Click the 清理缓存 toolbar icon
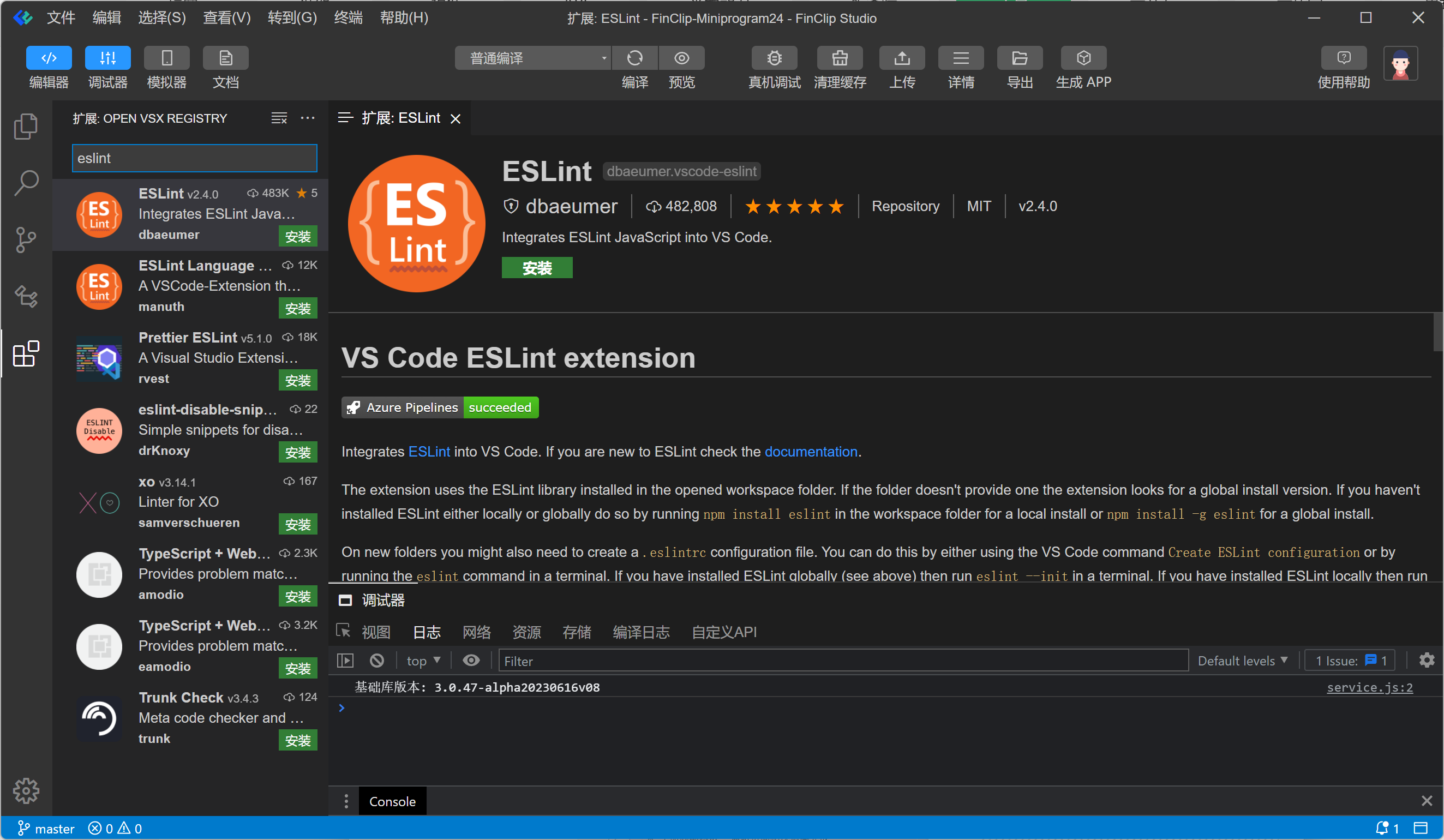1444x840 pixels. pos(840,58)
